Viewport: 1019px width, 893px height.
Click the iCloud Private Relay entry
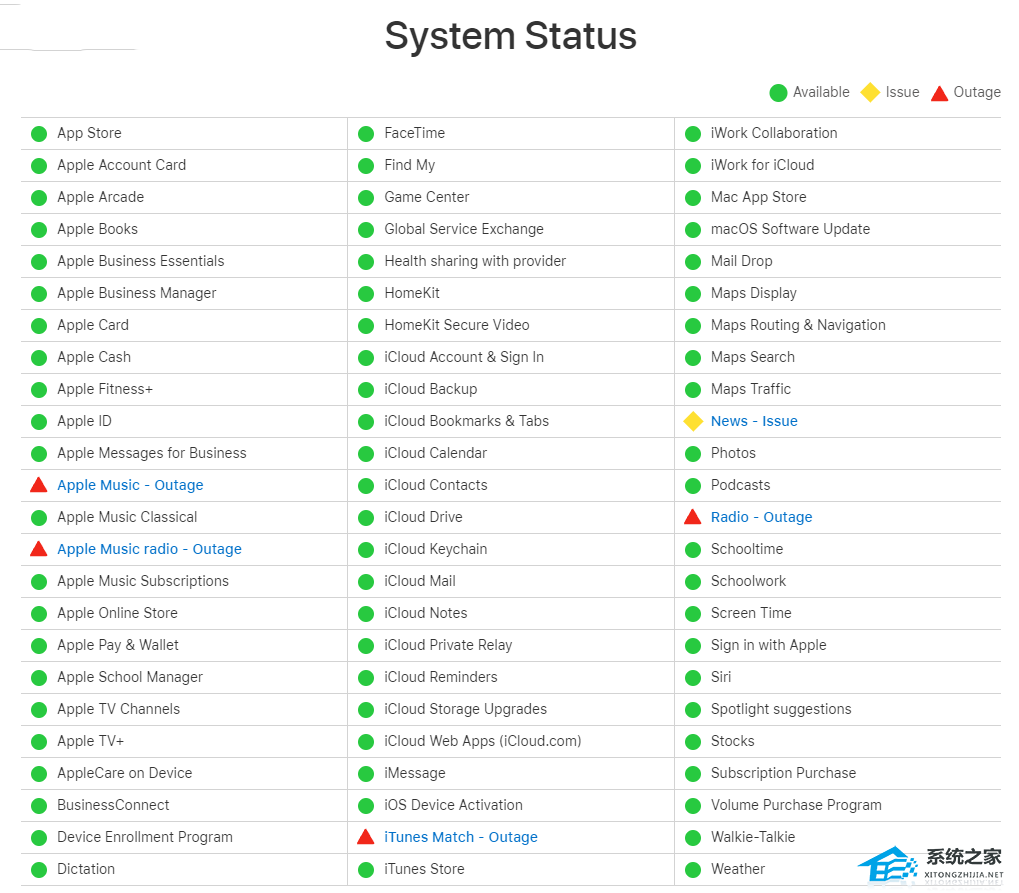click(x=448, y=645)
